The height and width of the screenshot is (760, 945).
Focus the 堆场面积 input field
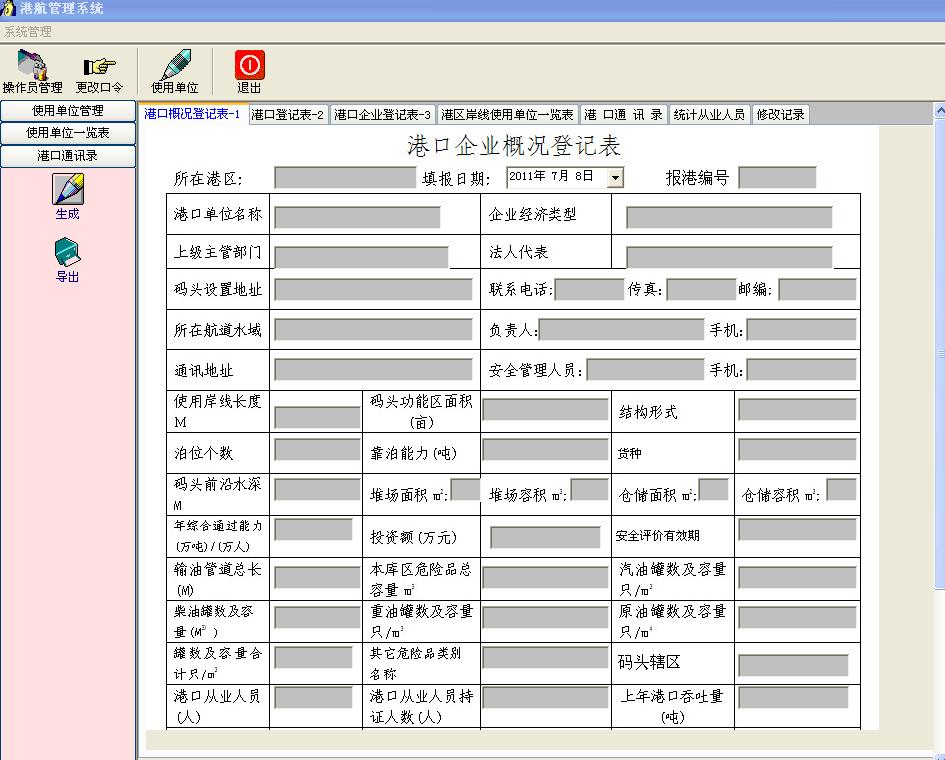pyautogui.click(x=465, y=489)
